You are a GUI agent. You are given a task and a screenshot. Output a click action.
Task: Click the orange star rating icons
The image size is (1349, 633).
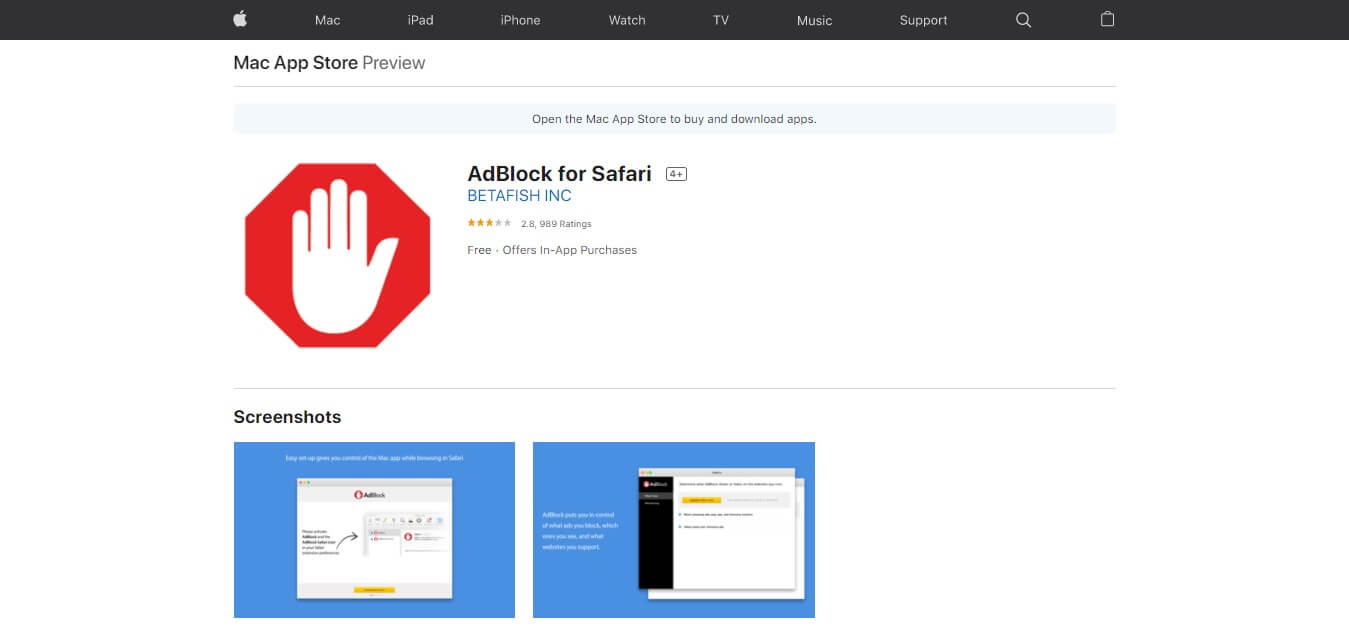[489, 224]
